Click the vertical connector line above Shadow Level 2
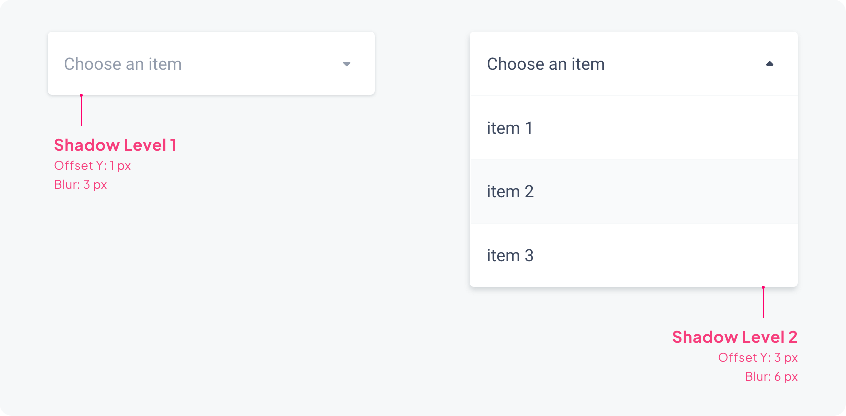 tap(763, 304)
